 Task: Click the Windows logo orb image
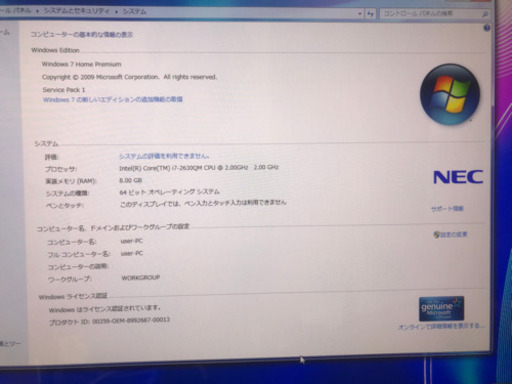coord(450,95)
